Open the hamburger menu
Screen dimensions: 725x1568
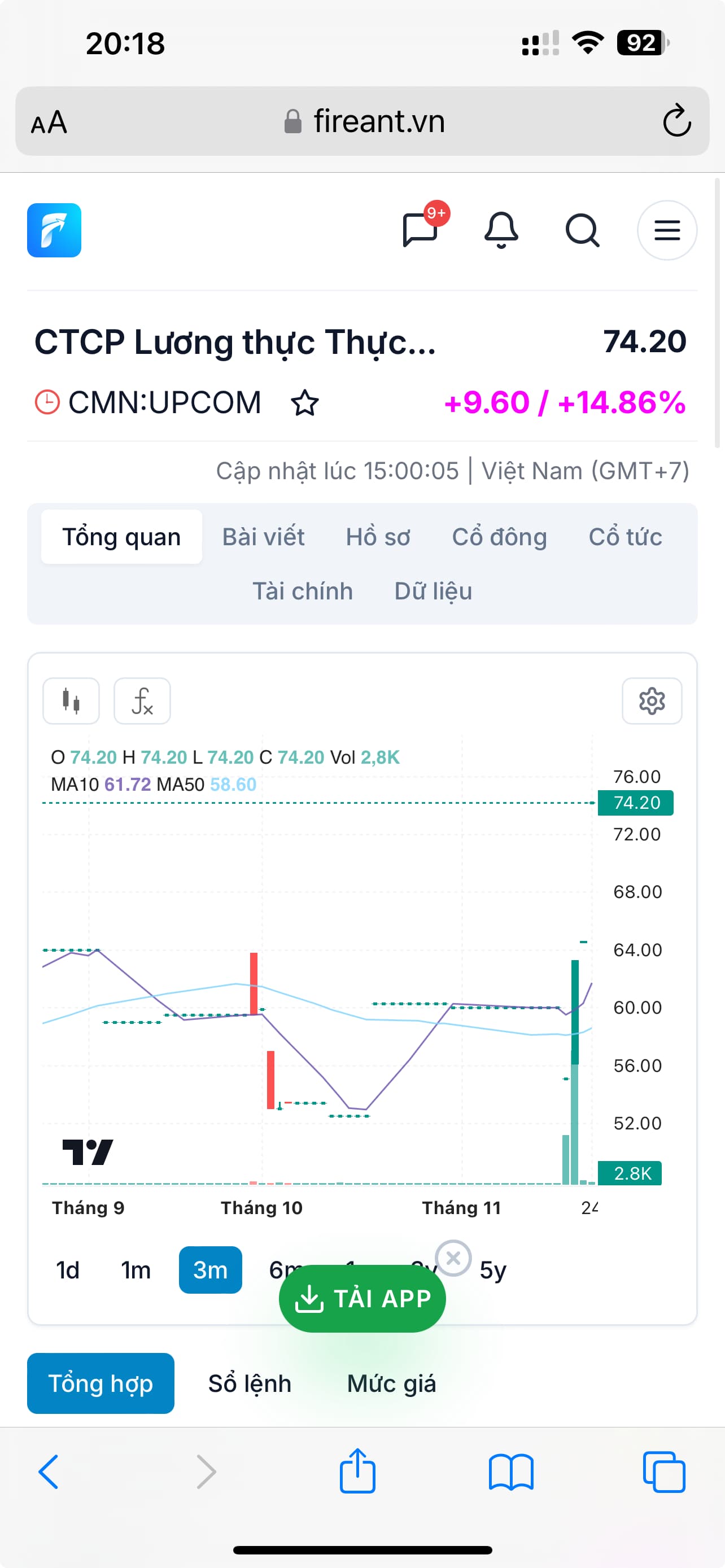(x=667, y=230)
